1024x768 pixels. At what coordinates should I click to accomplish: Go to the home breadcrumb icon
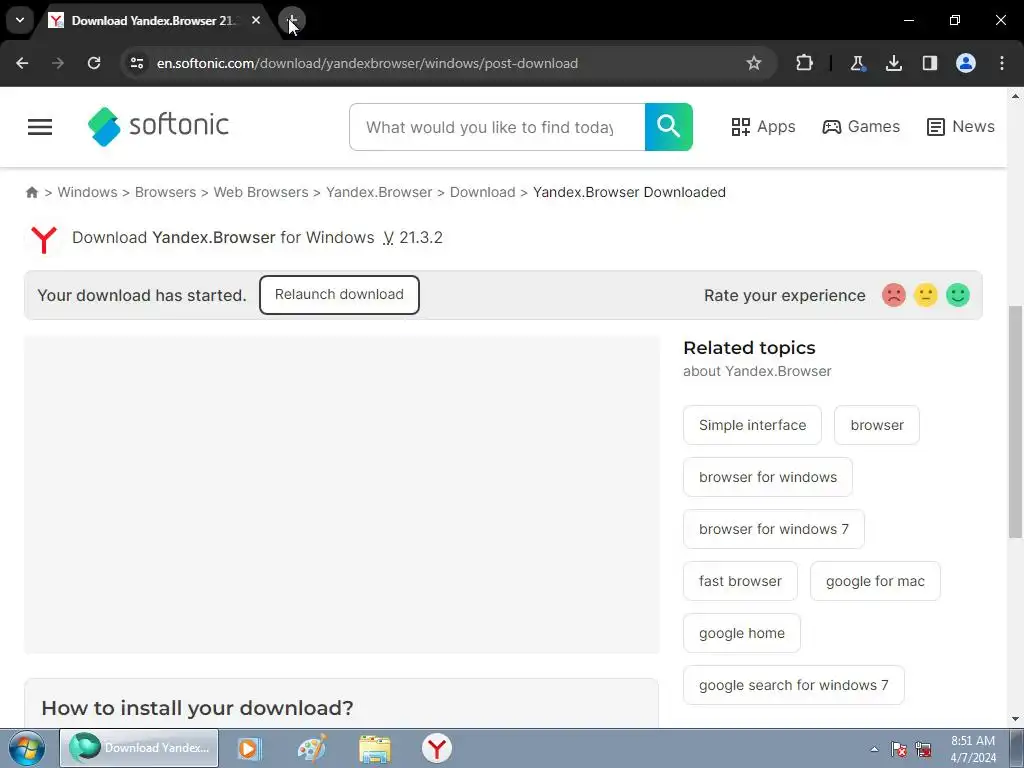click(x=31, y=192)
